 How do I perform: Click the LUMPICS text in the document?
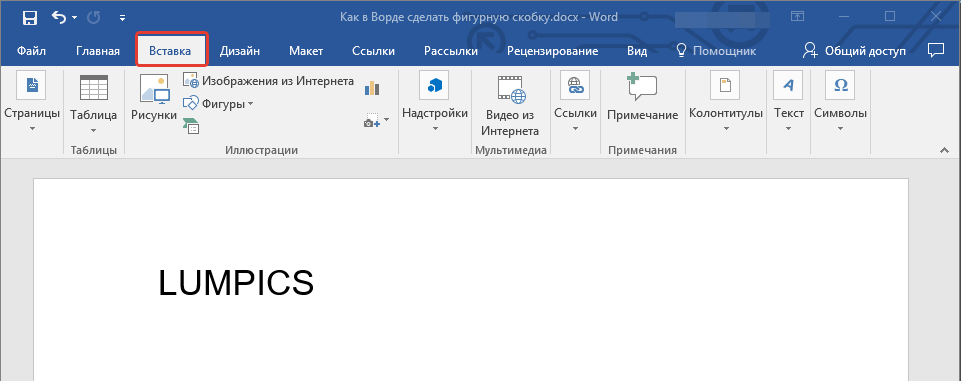coord(236,283)
